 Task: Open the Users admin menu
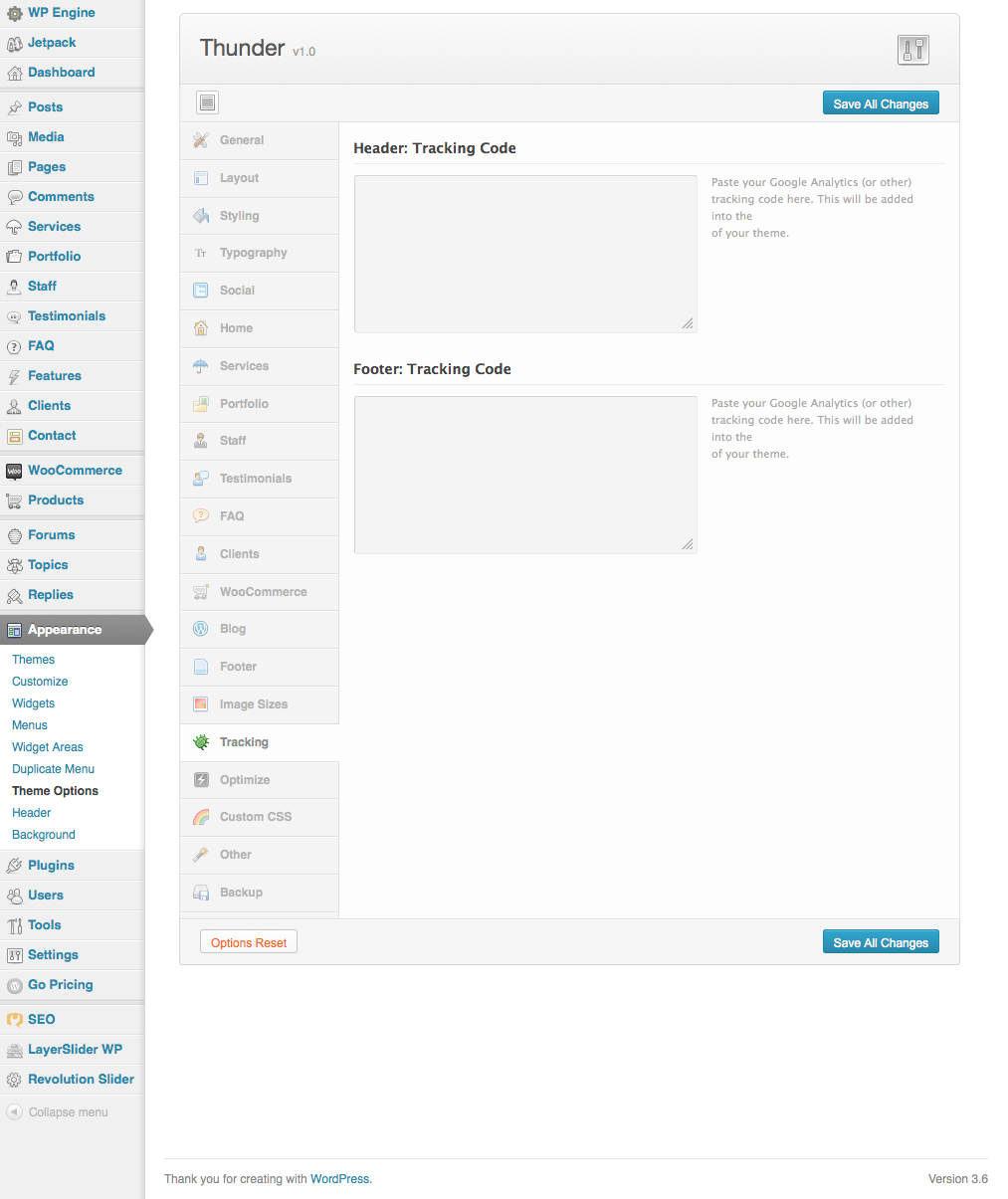tap(72, 896)
